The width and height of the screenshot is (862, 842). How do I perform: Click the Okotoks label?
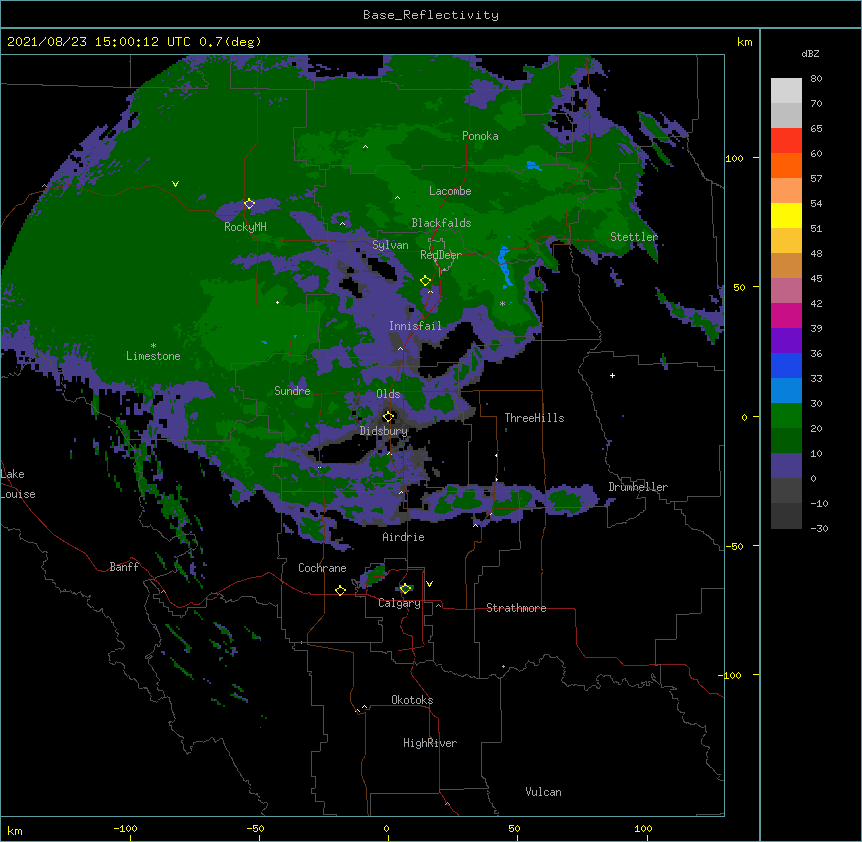(412, 700)
